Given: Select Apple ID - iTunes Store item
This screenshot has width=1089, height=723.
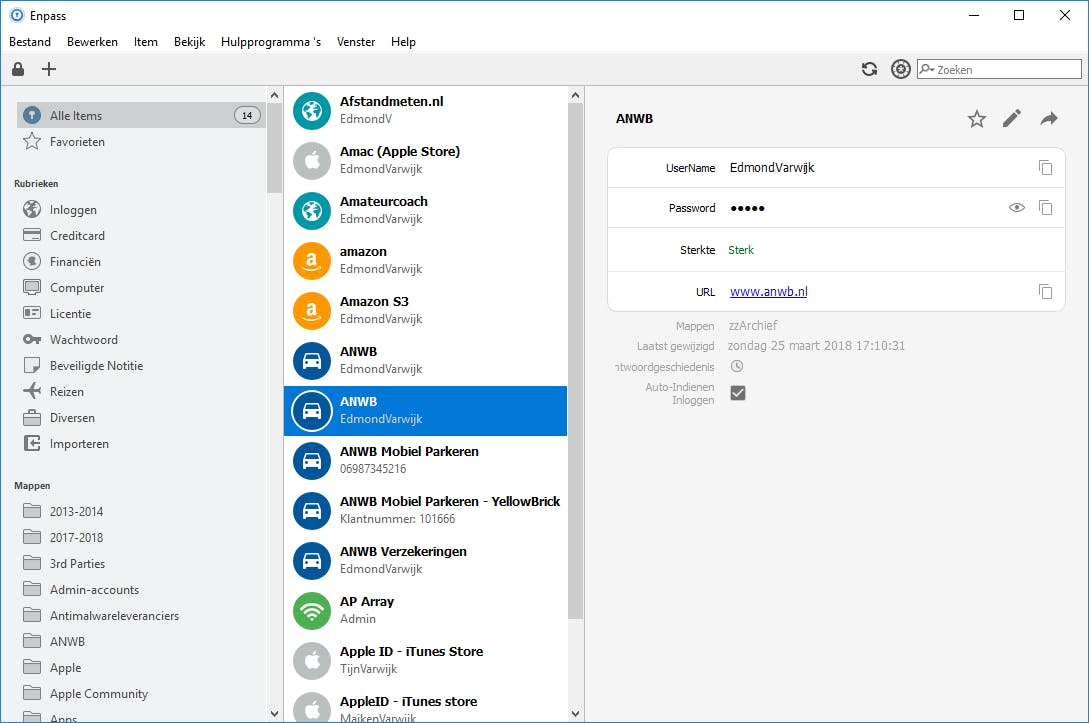Looking at the screenshot, I should coord(425,660).
